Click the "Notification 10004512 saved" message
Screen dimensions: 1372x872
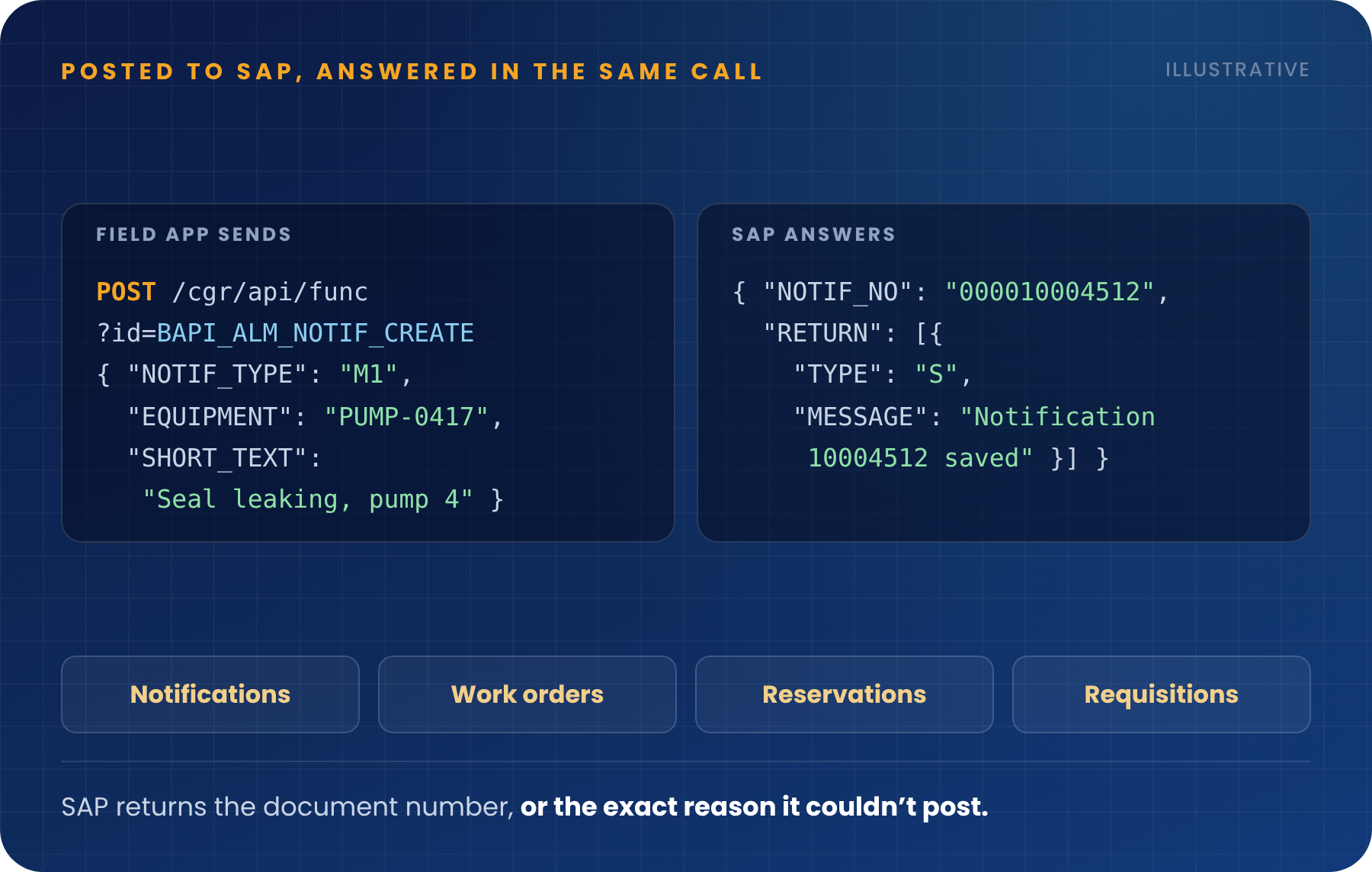point(982,438)
